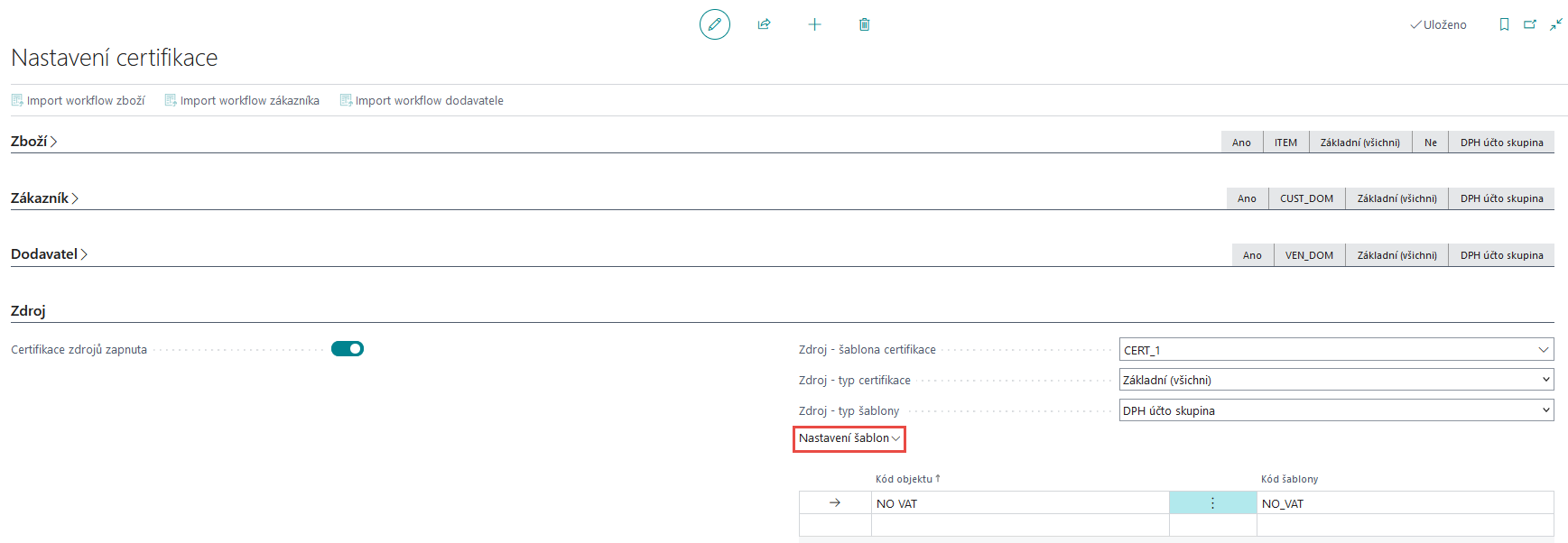Click the plus icon to create new
The width and height of the screenshot is (1568, 543).
click(814, 24)
